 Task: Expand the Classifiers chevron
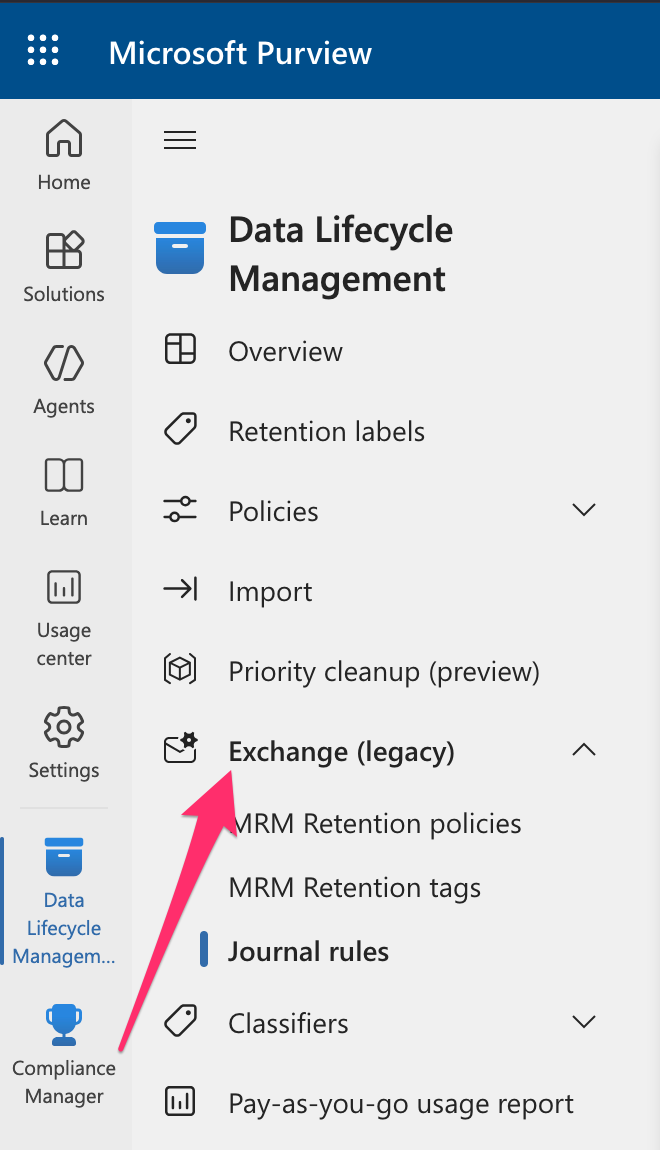[584, 1021]
